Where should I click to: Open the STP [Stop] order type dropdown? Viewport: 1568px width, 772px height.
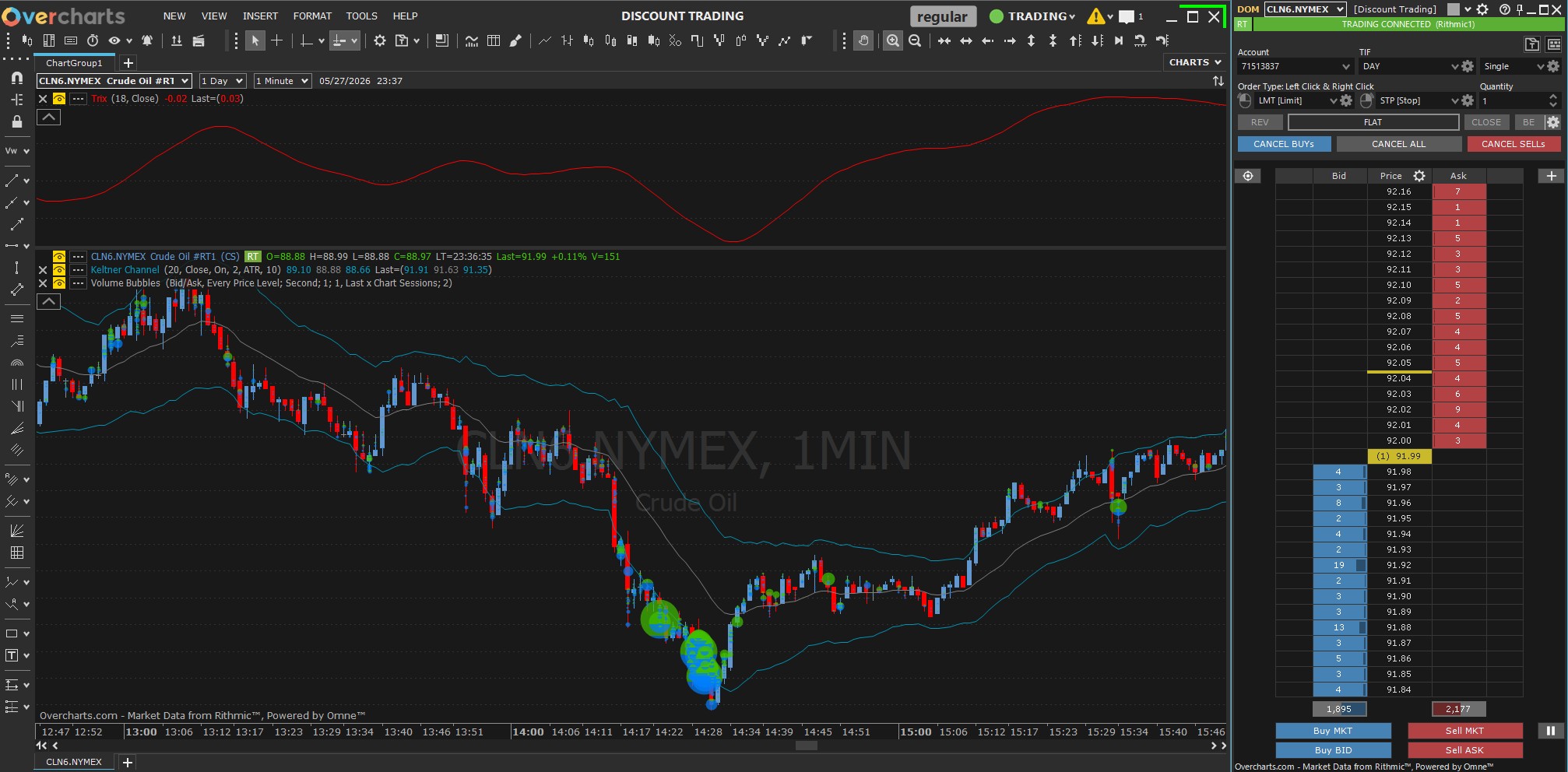tap(1418, 101)
